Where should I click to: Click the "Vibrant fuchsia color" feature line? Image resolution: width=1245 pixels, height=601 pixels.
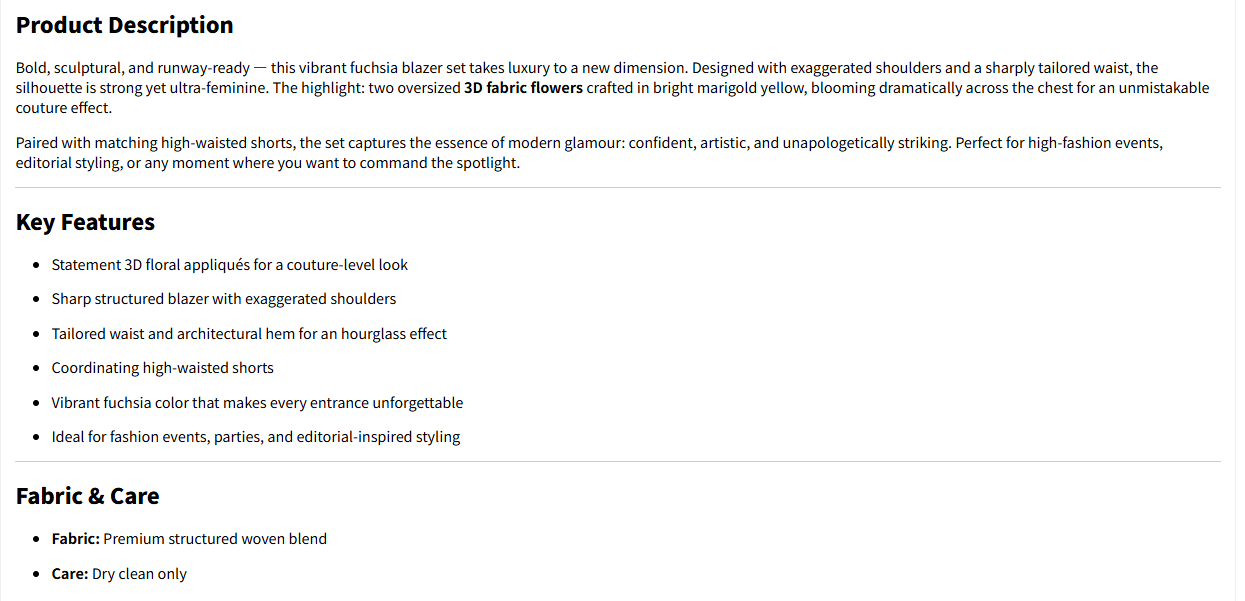(x=257, y=403)
